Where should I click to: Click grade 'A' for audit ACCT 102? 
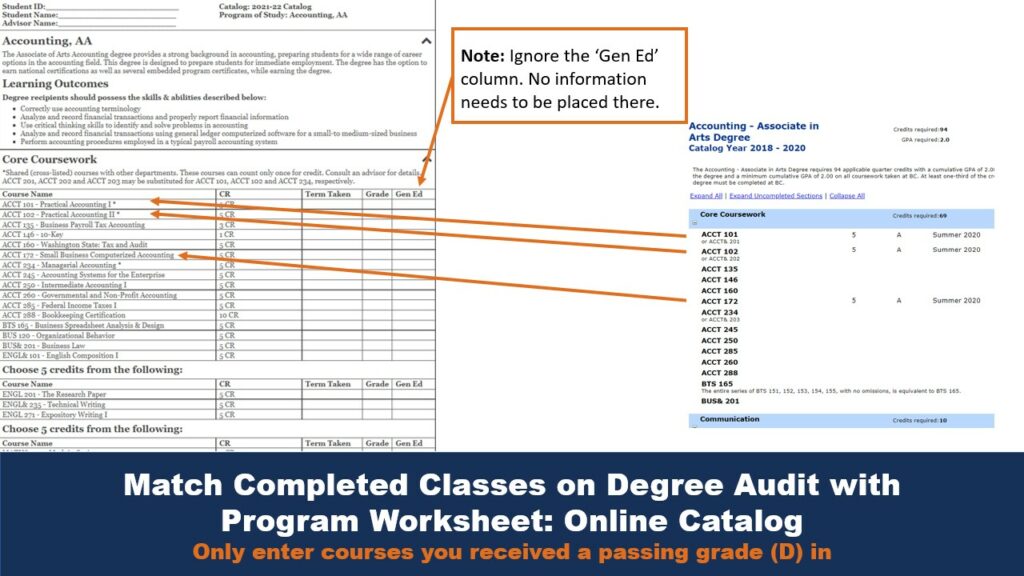[899, 250]
